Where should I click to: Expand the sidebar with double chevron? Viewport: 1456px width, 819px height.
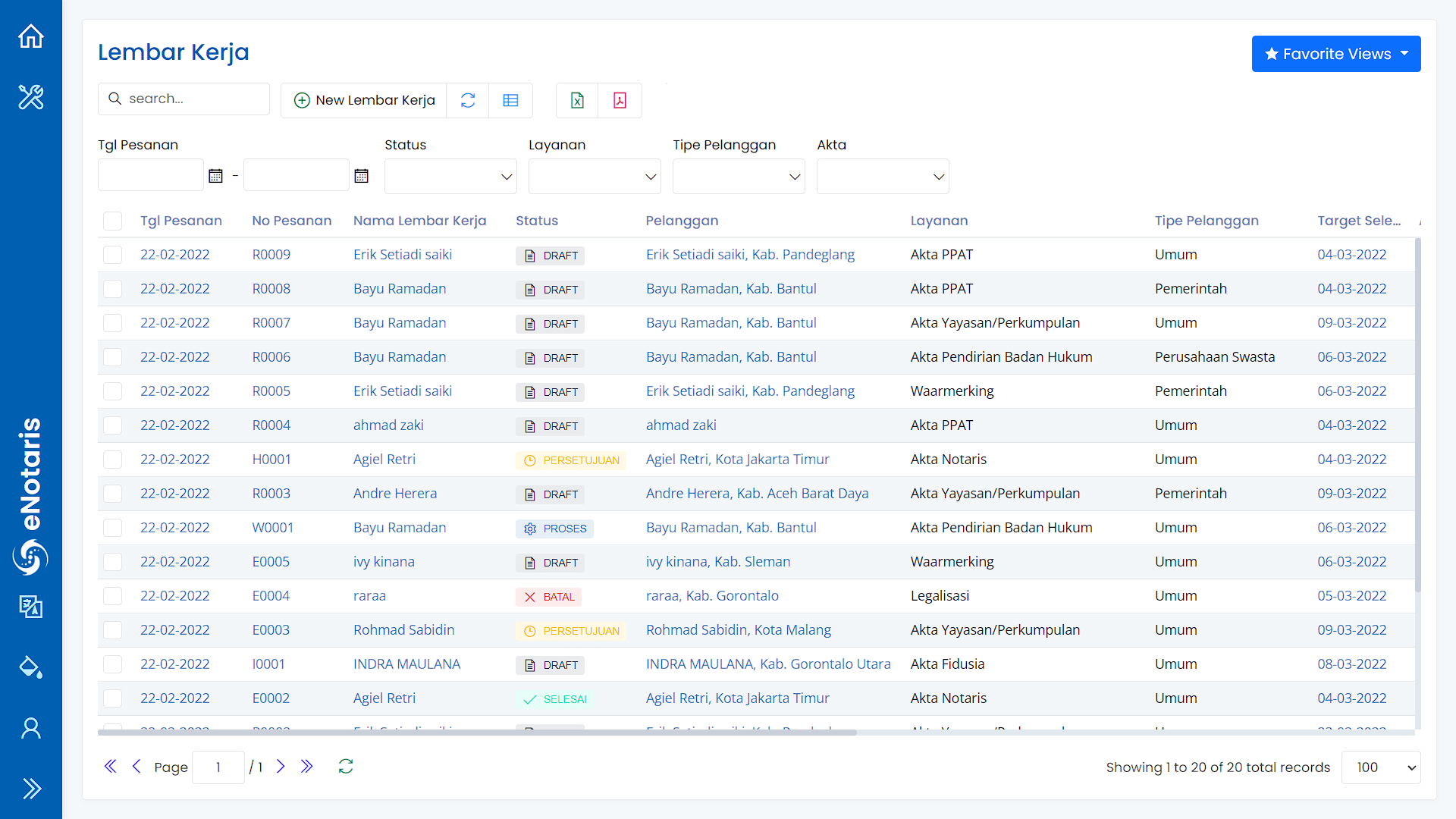31,789
